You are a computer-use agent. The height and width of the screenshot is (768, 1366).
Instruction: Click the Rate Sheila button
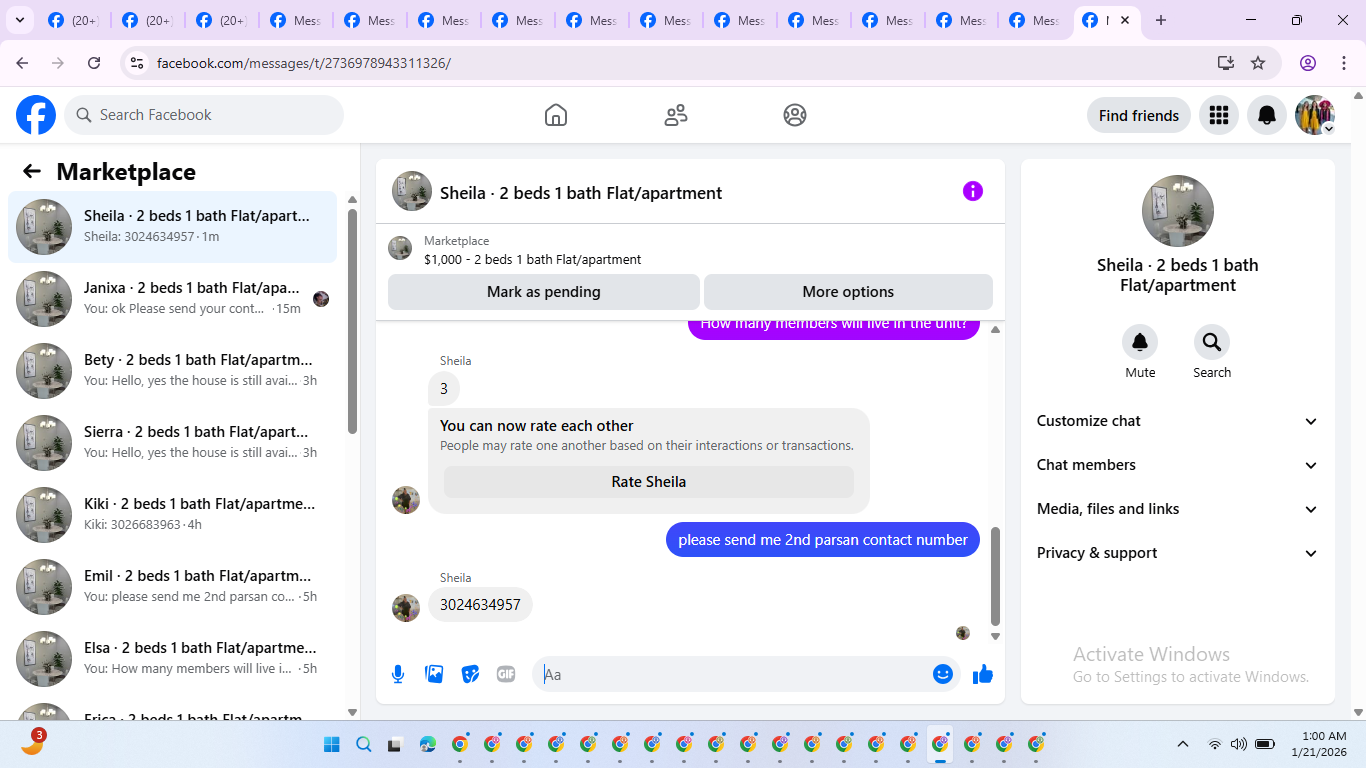(x=649, y=482)
